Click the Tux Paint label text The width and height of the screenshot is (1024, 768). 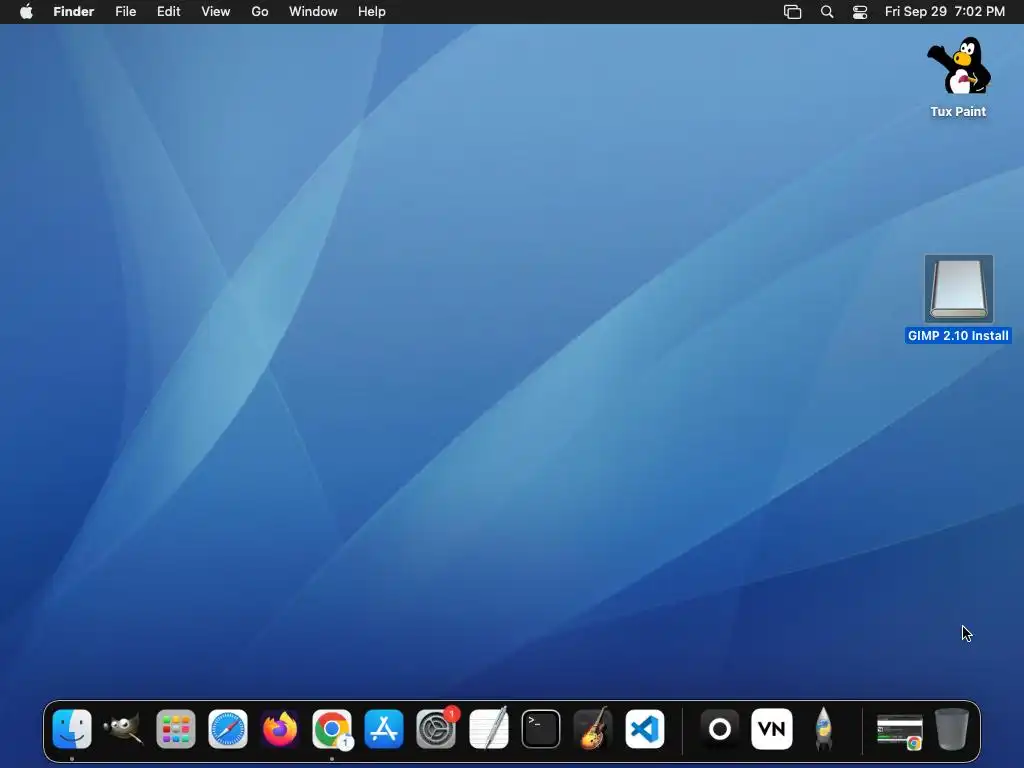coord(958,112)
